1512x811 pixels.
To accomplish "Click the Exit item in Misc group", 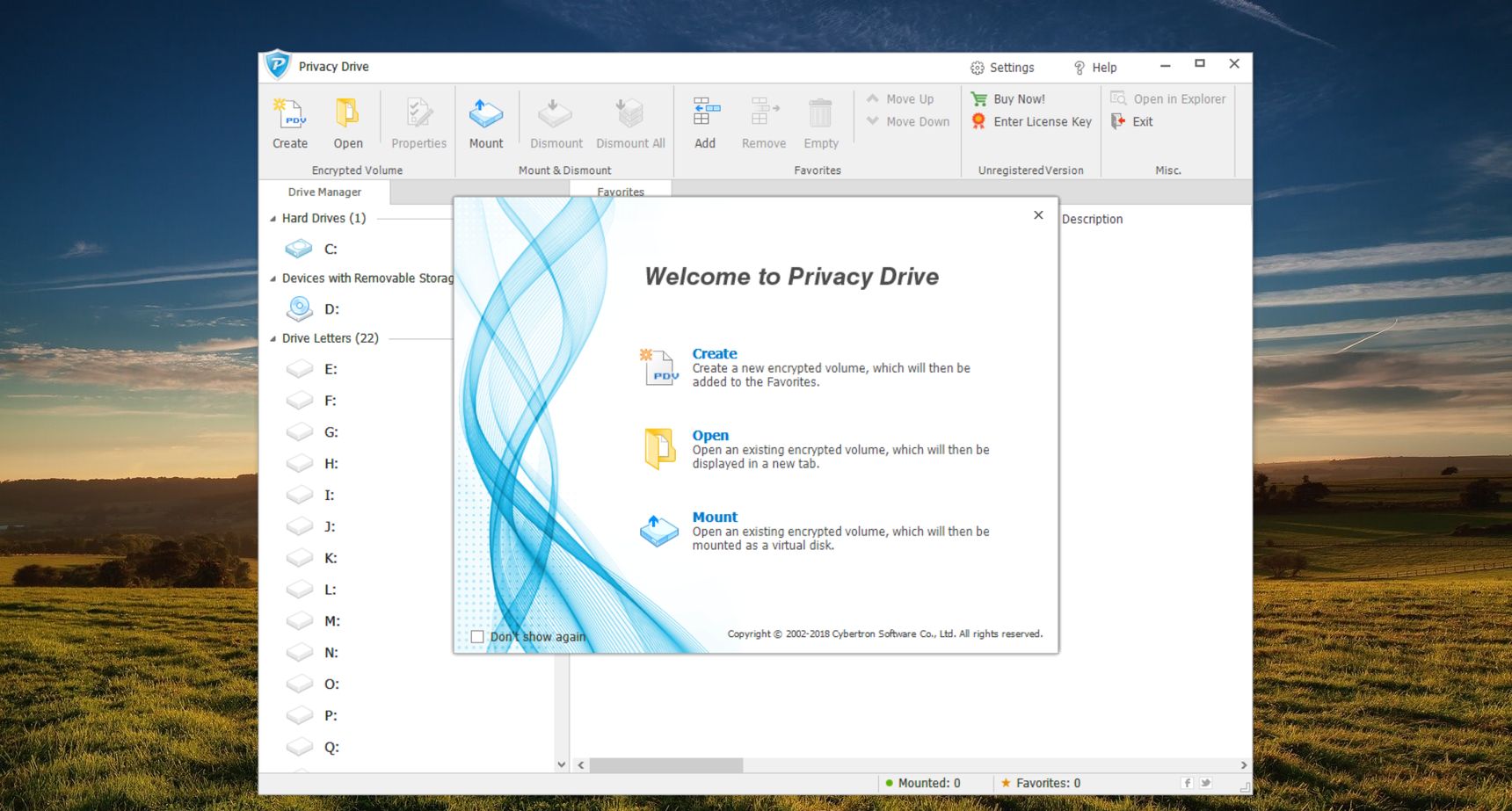I will click(x=1132, y=122).
